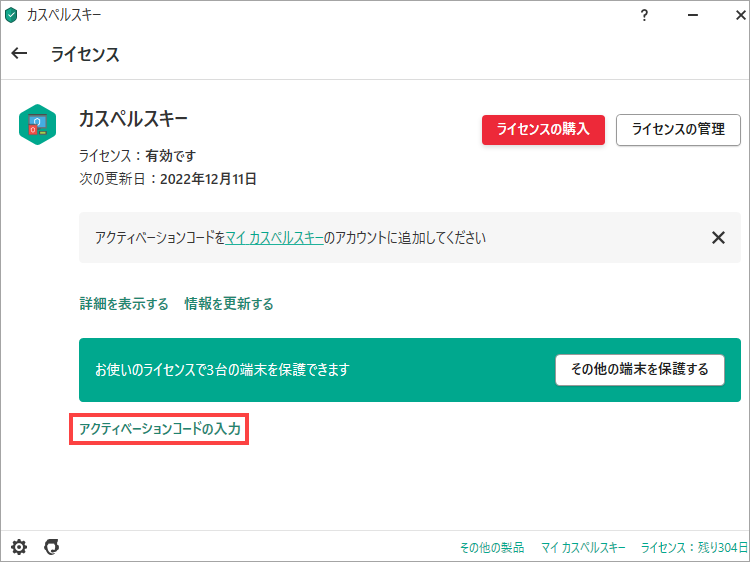Click お使いのライセンスで3台の端末を保護できます text
The width and height of the screenshot is (750, 562).
(x=222, y=370)
